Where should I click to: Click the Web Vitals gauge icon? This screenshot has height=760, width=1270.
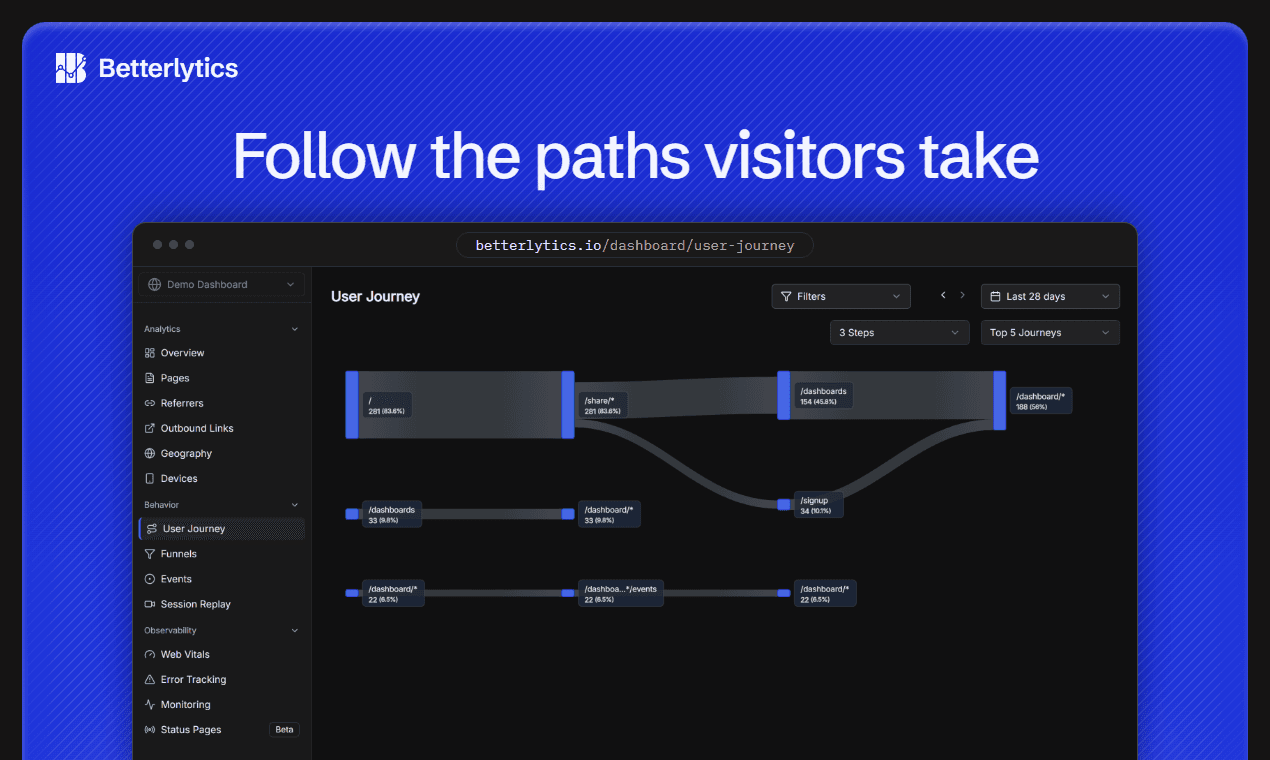pyautogui.click(x=150, y=654)
